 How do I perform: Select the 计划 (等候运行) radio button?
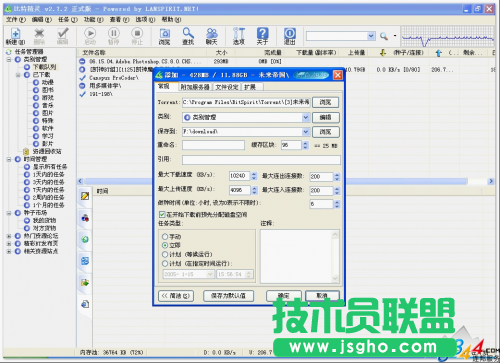coord(165,254)
